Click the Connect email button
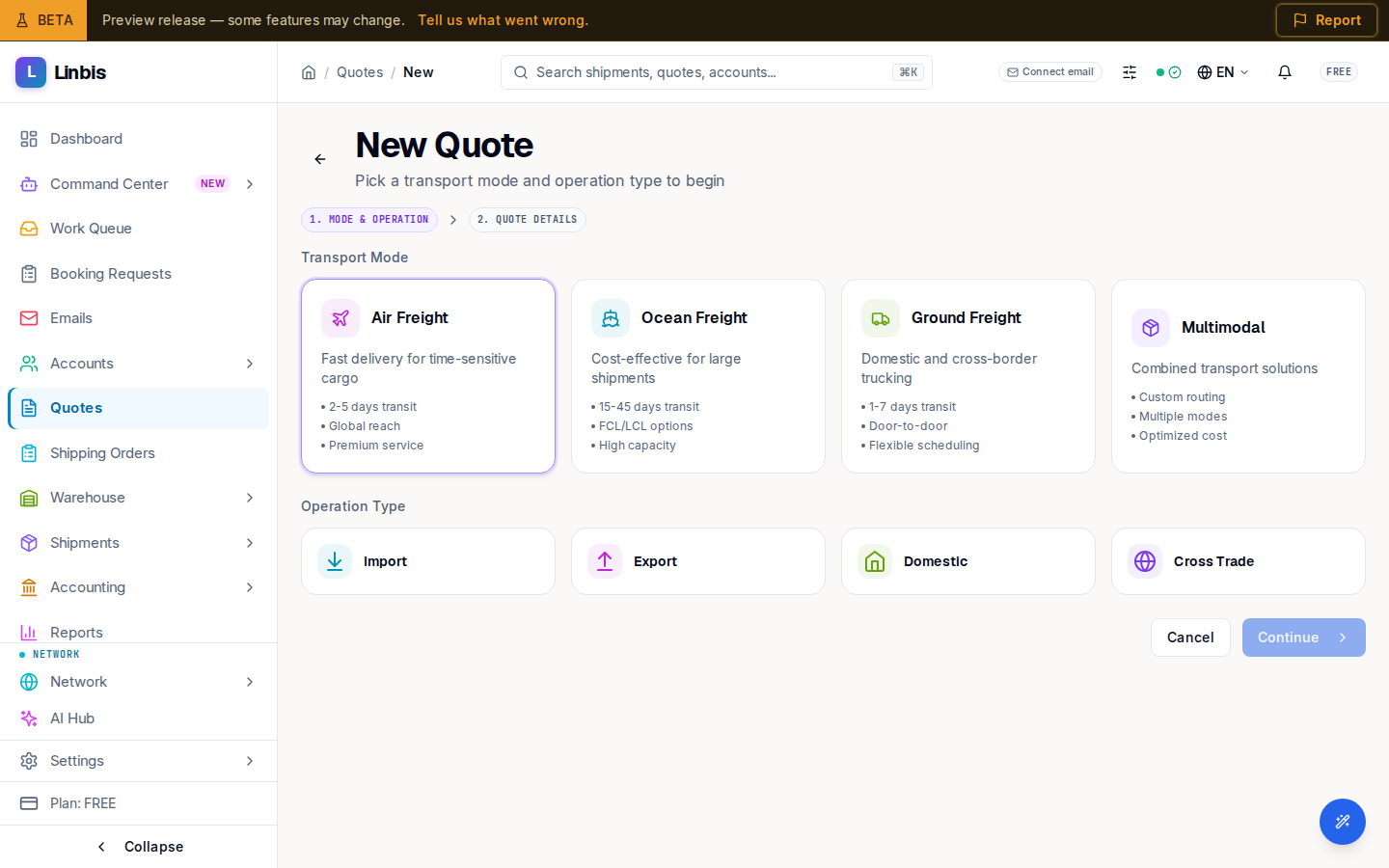The height and width of the screenshot is (868, 1389). 1050,72
